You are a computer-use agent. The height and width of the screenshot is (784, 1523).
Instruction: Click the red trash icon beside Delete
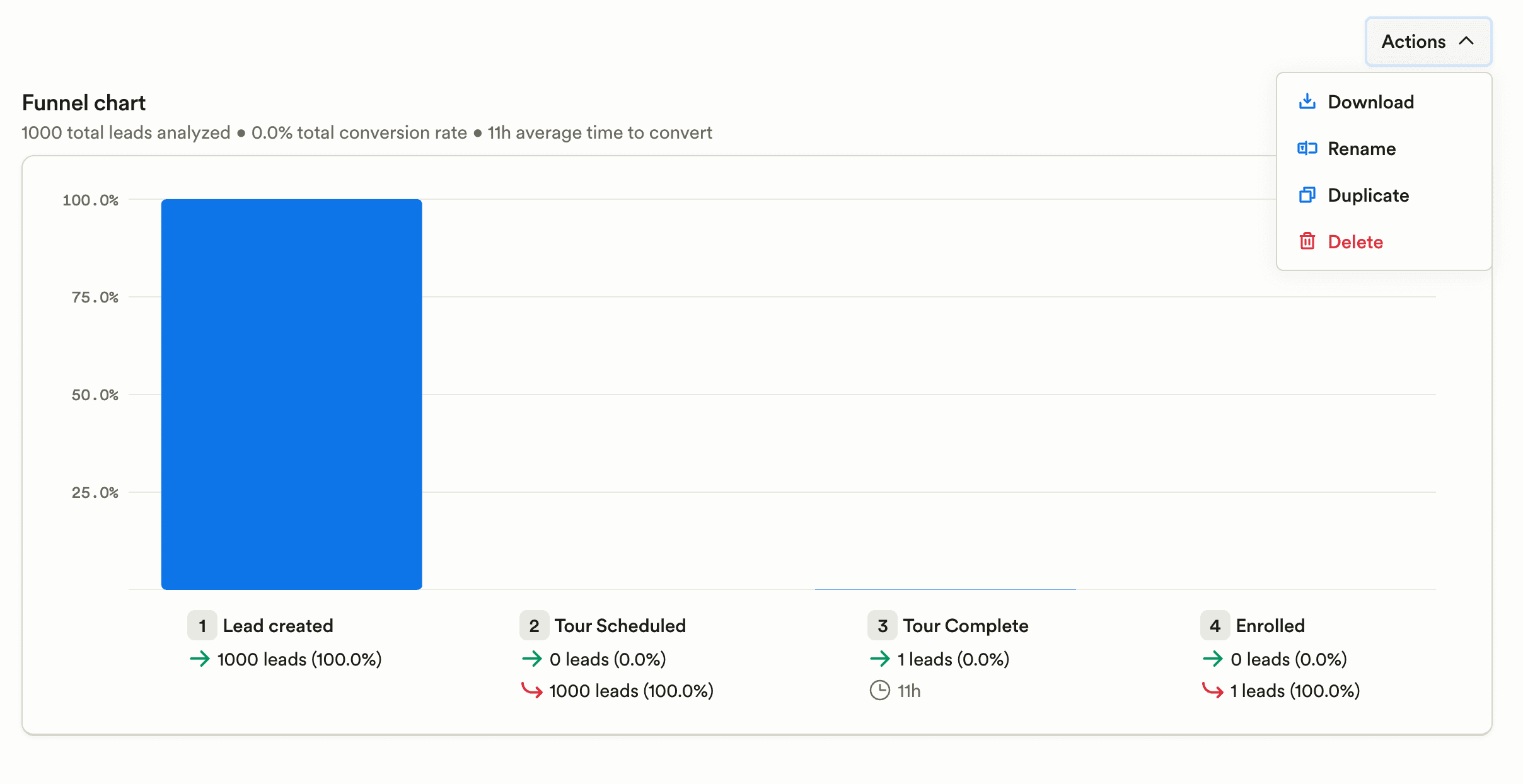coord(1307,241)
